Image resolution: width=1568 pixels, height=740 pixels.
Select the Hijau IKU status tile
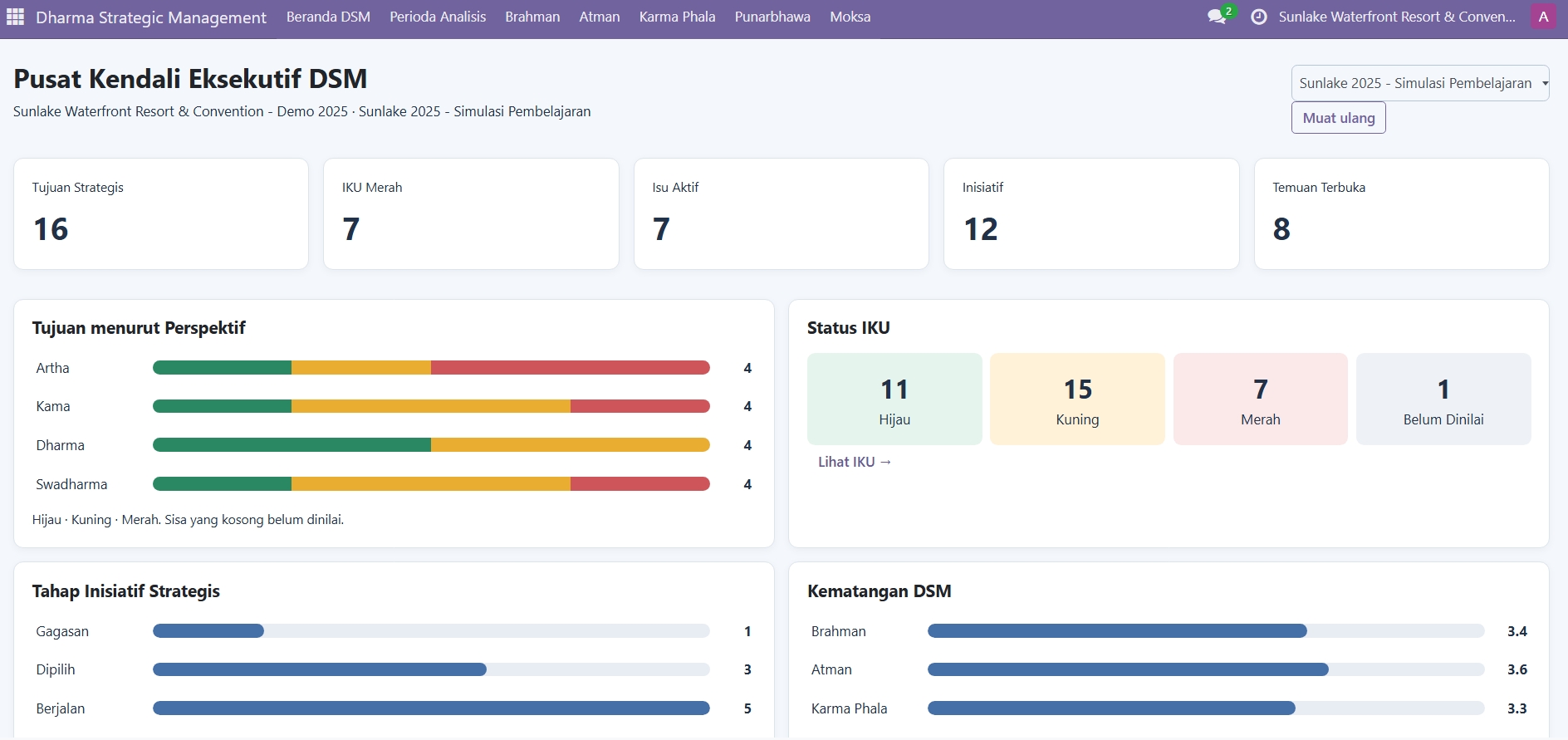tap(894, 399)
